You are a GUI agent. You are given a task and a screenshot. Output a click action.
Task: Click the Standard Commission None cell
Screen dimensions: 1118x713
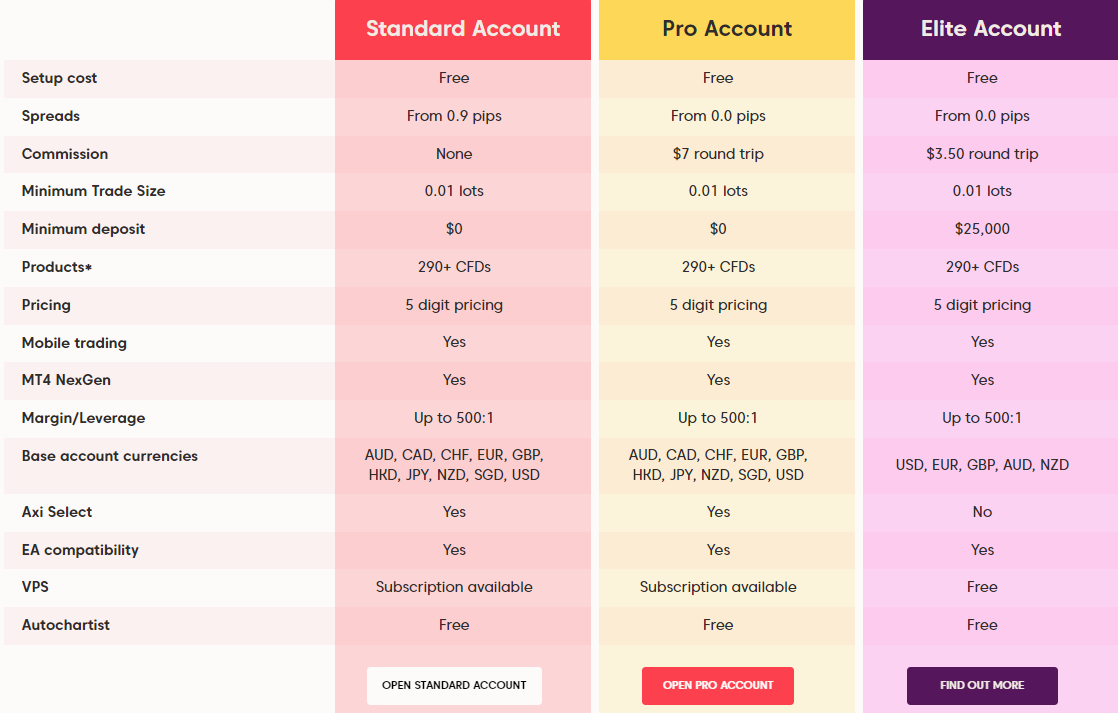[454, 154]
